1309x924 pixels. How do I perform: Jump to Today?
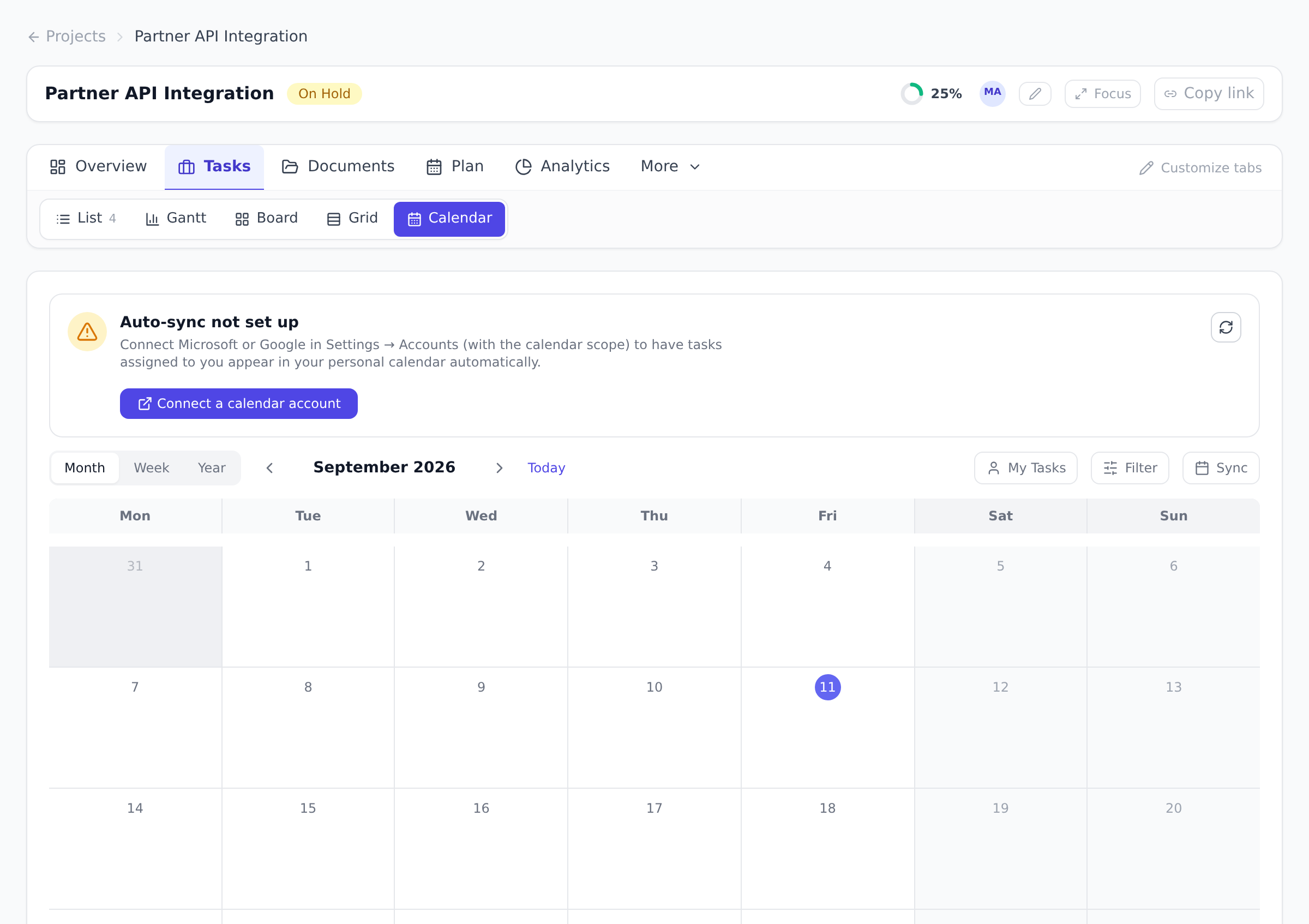546,468
